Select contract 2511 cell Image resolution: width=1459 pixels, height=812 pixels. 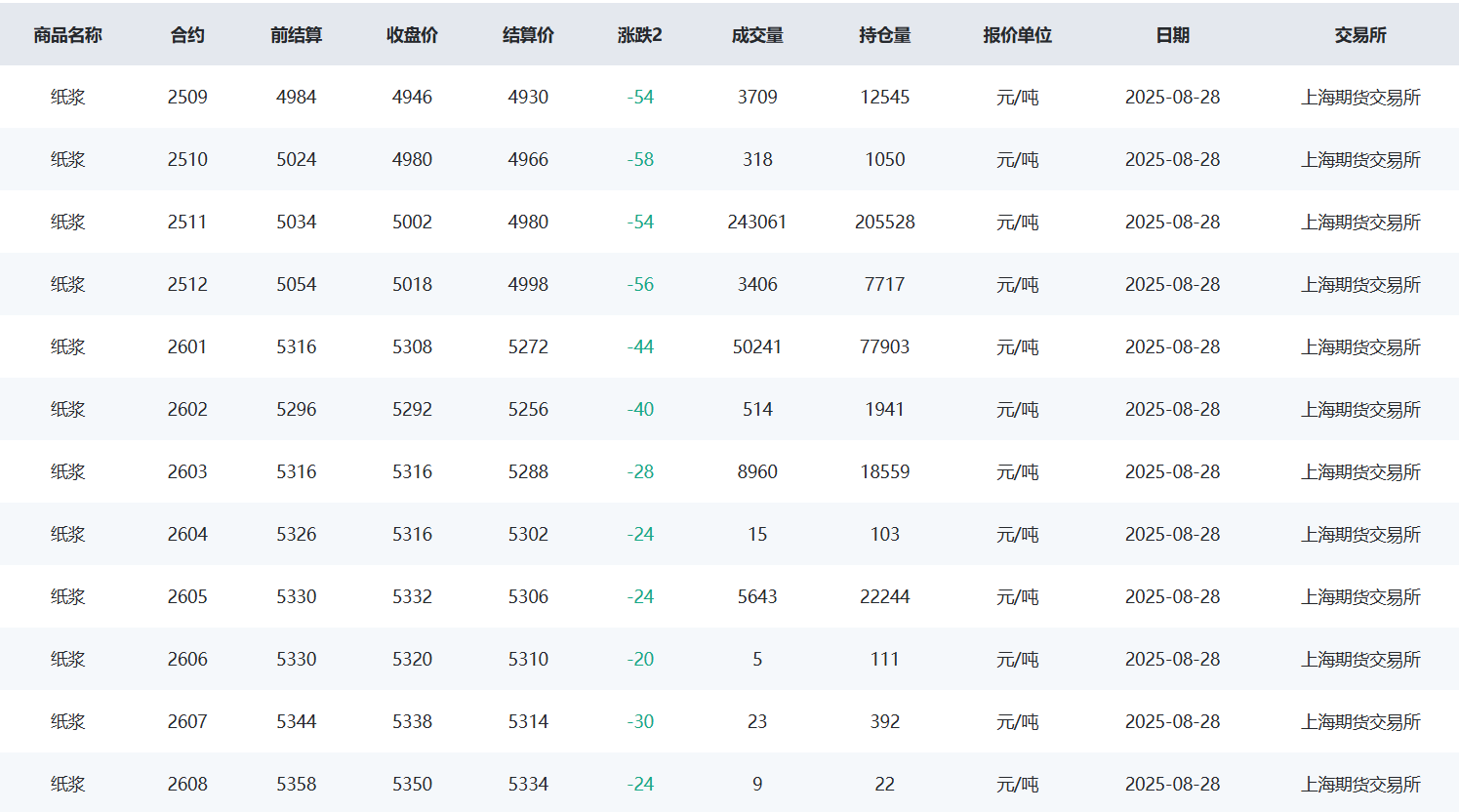point(187,222)
